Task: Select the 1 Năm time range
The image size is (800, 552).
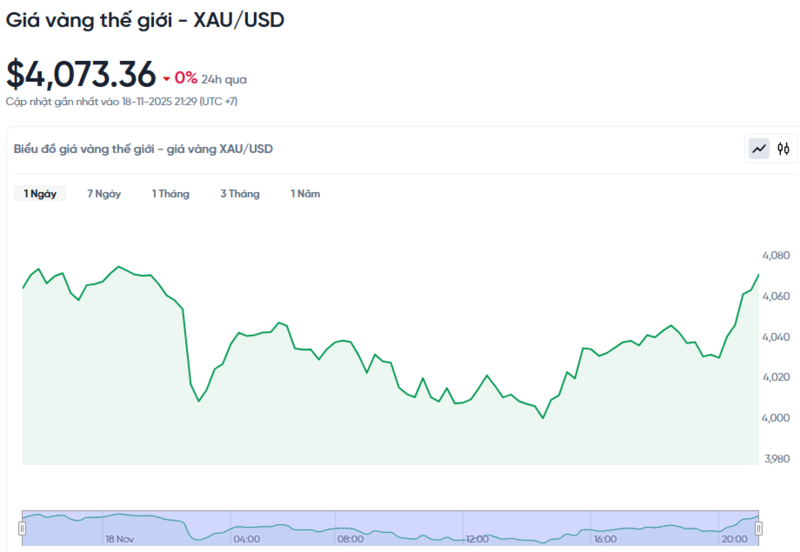Action: point(305,194)
